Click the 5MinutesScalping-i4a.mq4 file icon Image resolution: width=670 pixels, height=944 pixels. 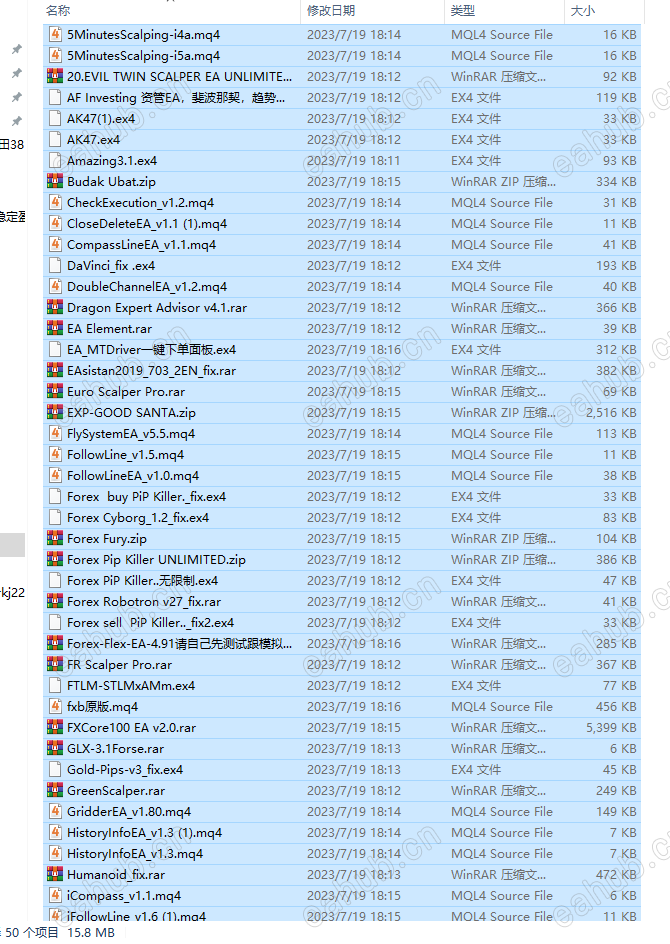pyautogui.click(x=55, y=34)
